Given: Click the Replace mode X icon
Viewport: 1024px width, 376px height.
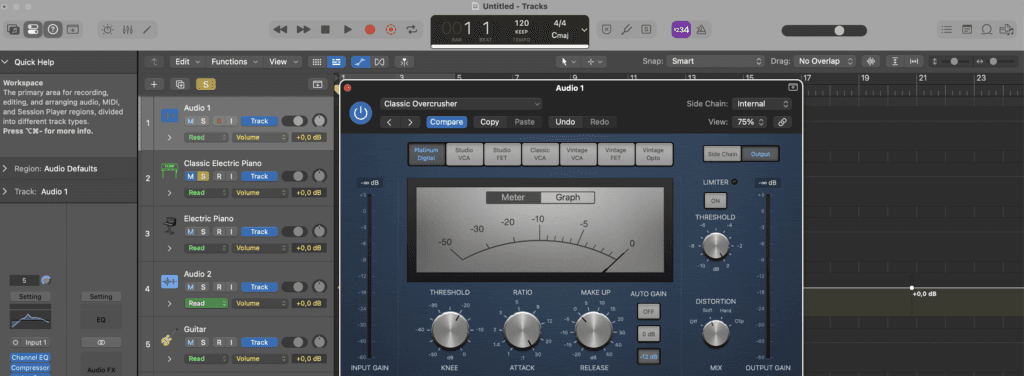Looking at the screenshot, I should tap(607, 29).
